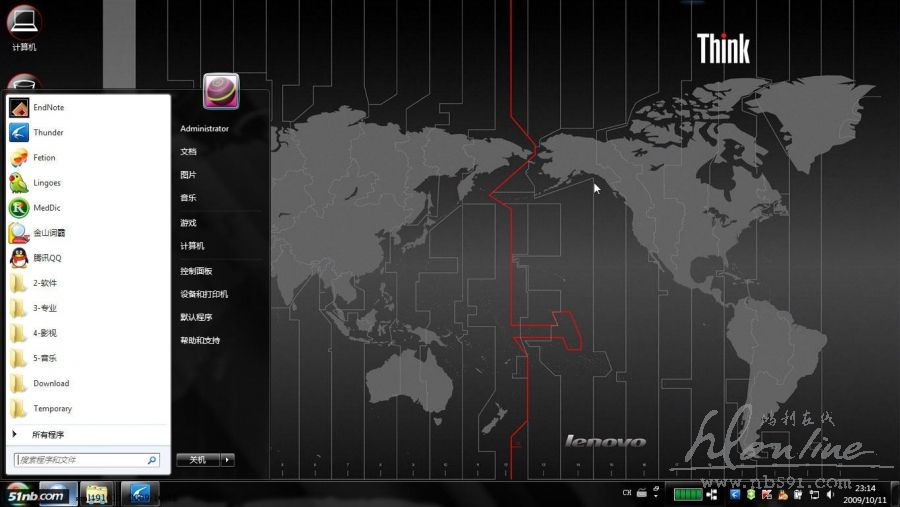Open 游戏 (Games) link
This screenshot has width=900, height=507.
point(188,223)
